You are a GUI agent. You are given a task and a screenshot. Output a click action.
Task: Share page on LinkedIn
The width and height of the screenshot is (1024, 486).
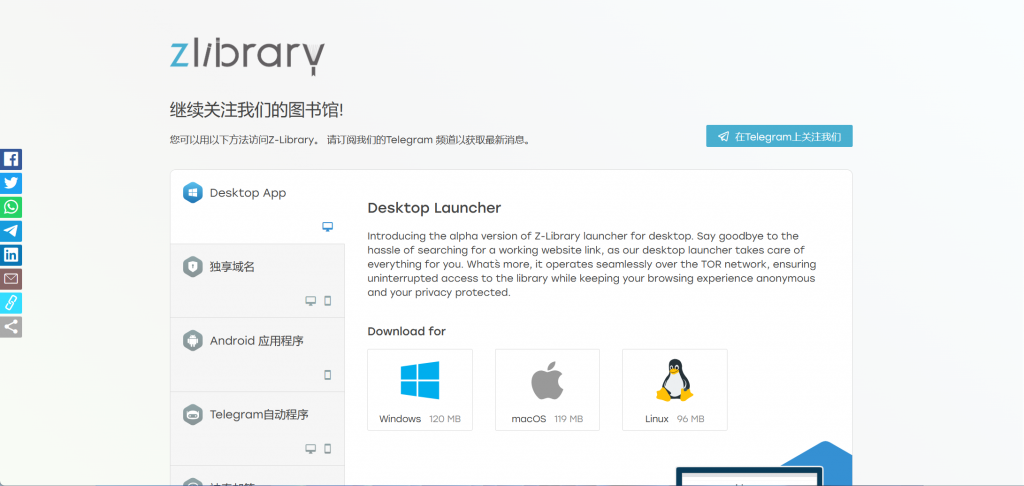point(10,255)
